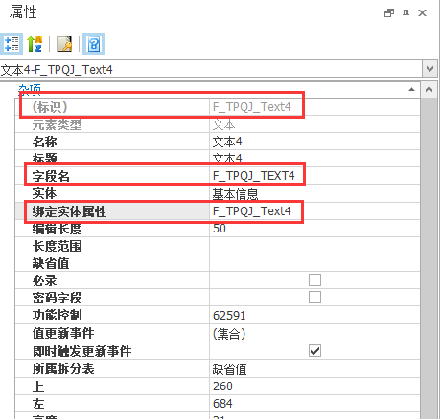442x420 pixels.
Task: Click the 字段名 property label
Action: [x=51, y=176]
